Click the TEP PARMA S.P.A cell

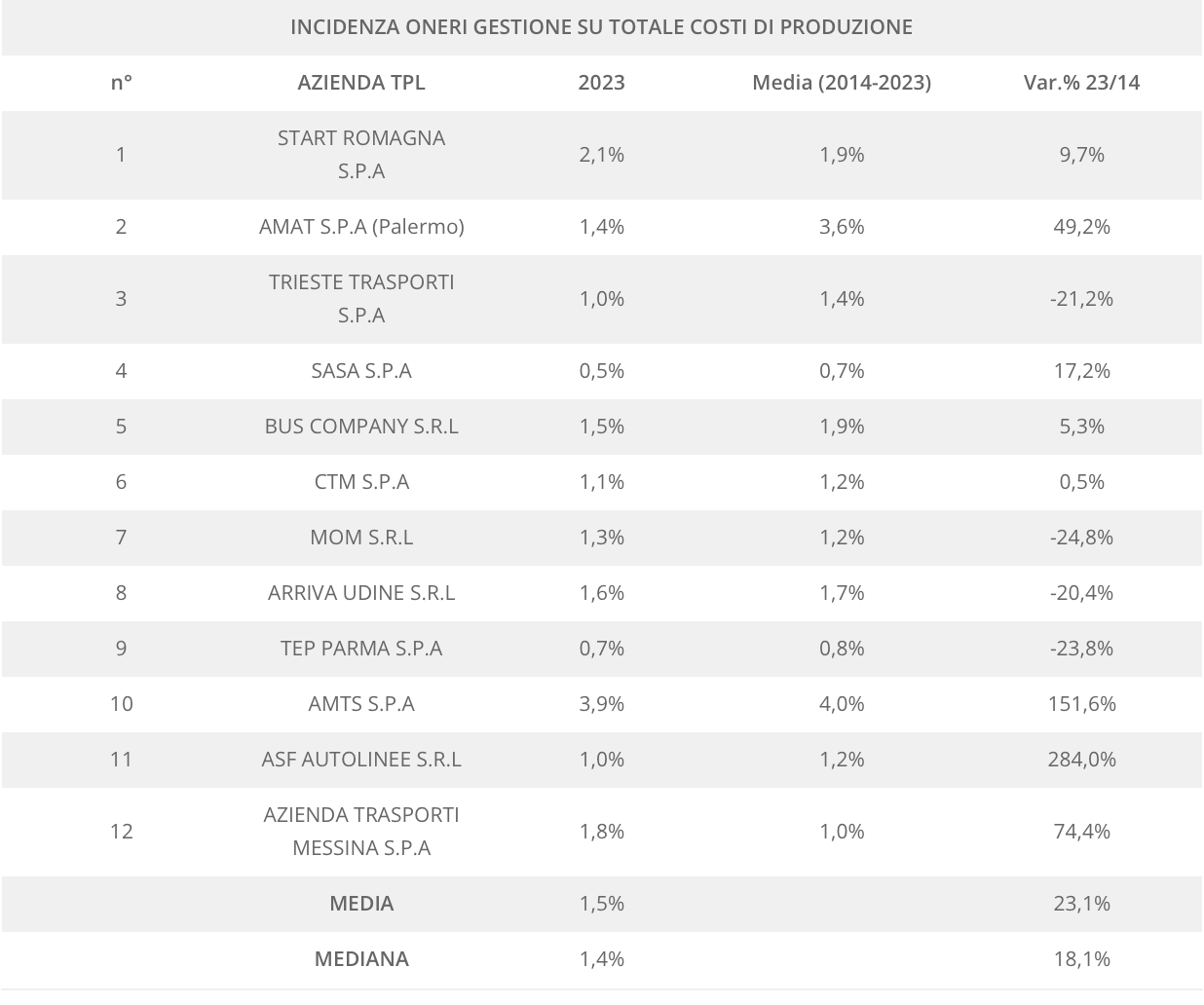tap(361, 648)
